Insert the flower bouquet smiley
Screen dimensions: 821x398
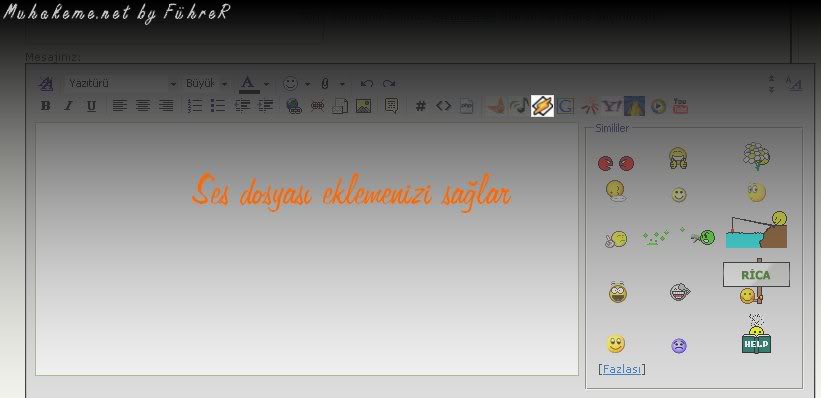[x=757, y=156]
